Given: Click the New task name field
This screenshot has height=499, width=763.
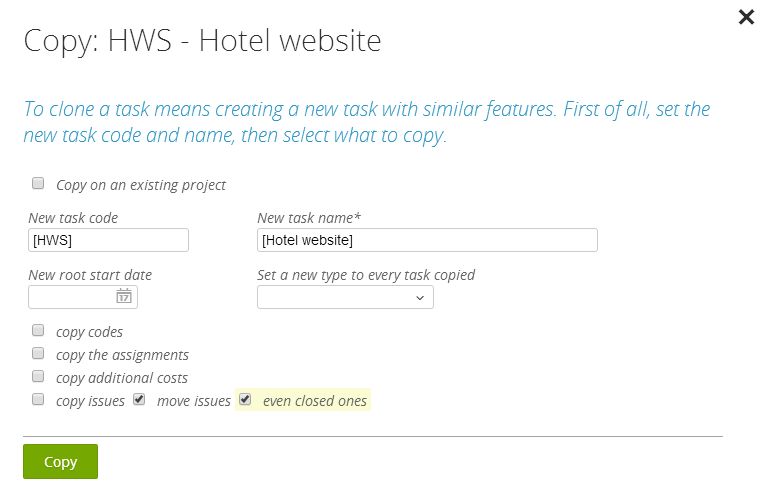Looking at the screenshot, I should [x=427, y=240].
